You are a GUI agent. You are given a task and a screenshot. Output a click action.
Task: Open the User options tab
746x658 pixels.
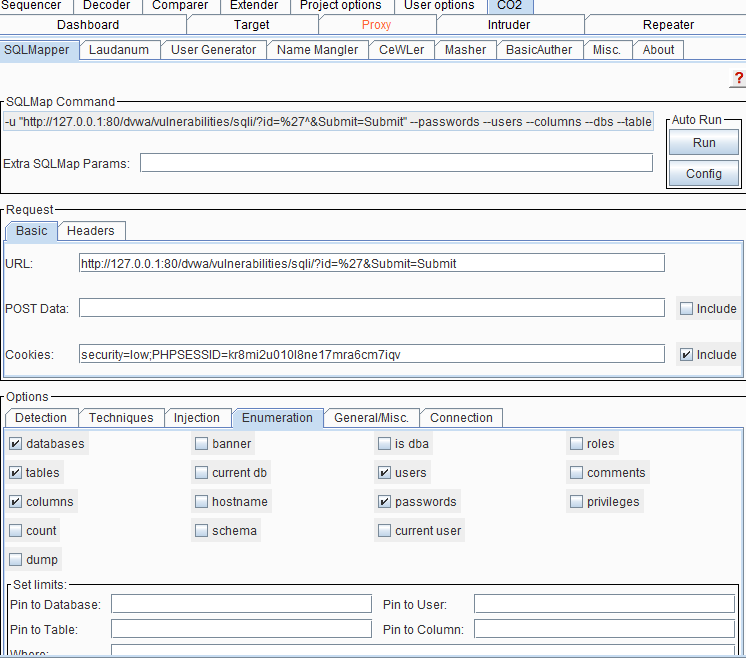[439, 5]
